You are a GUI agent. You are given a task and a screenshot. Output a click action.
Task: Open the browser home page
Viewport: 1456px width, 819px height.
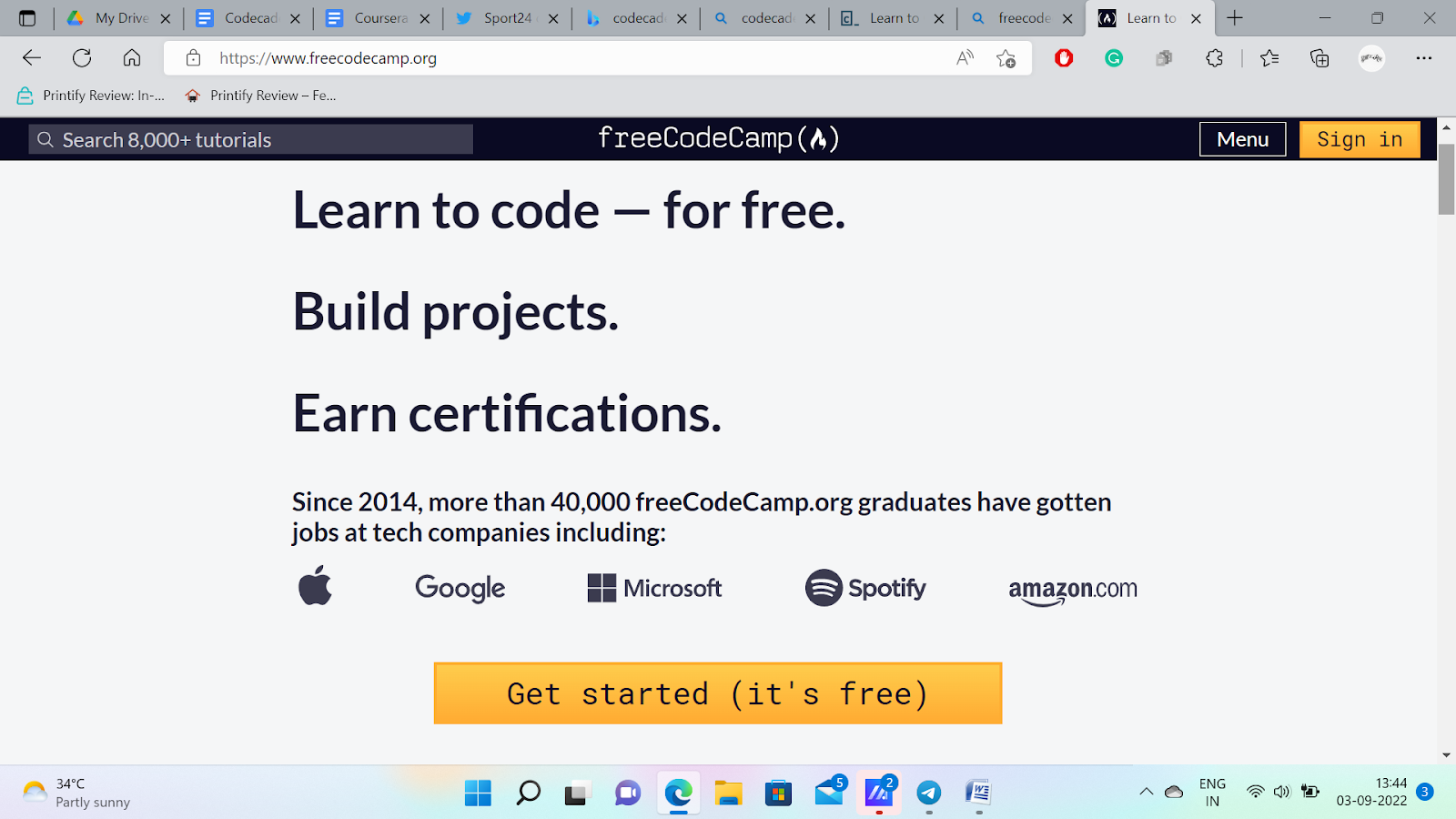click(132, 58)
